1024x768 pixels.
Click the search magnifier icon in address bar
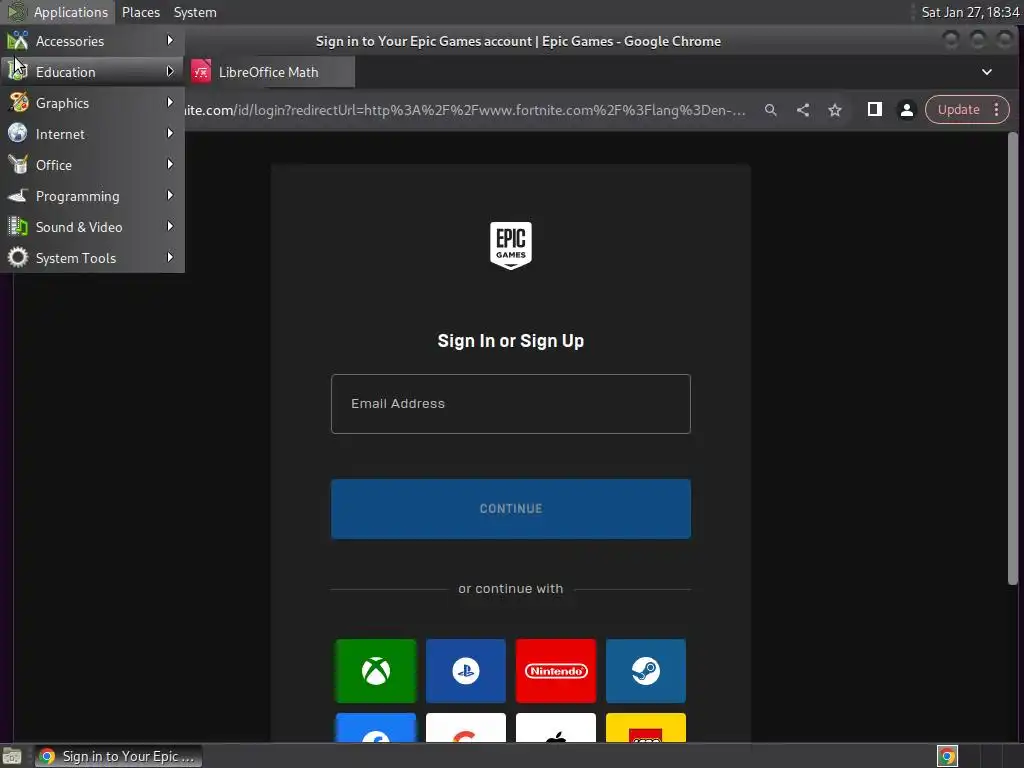pos(771,110)
